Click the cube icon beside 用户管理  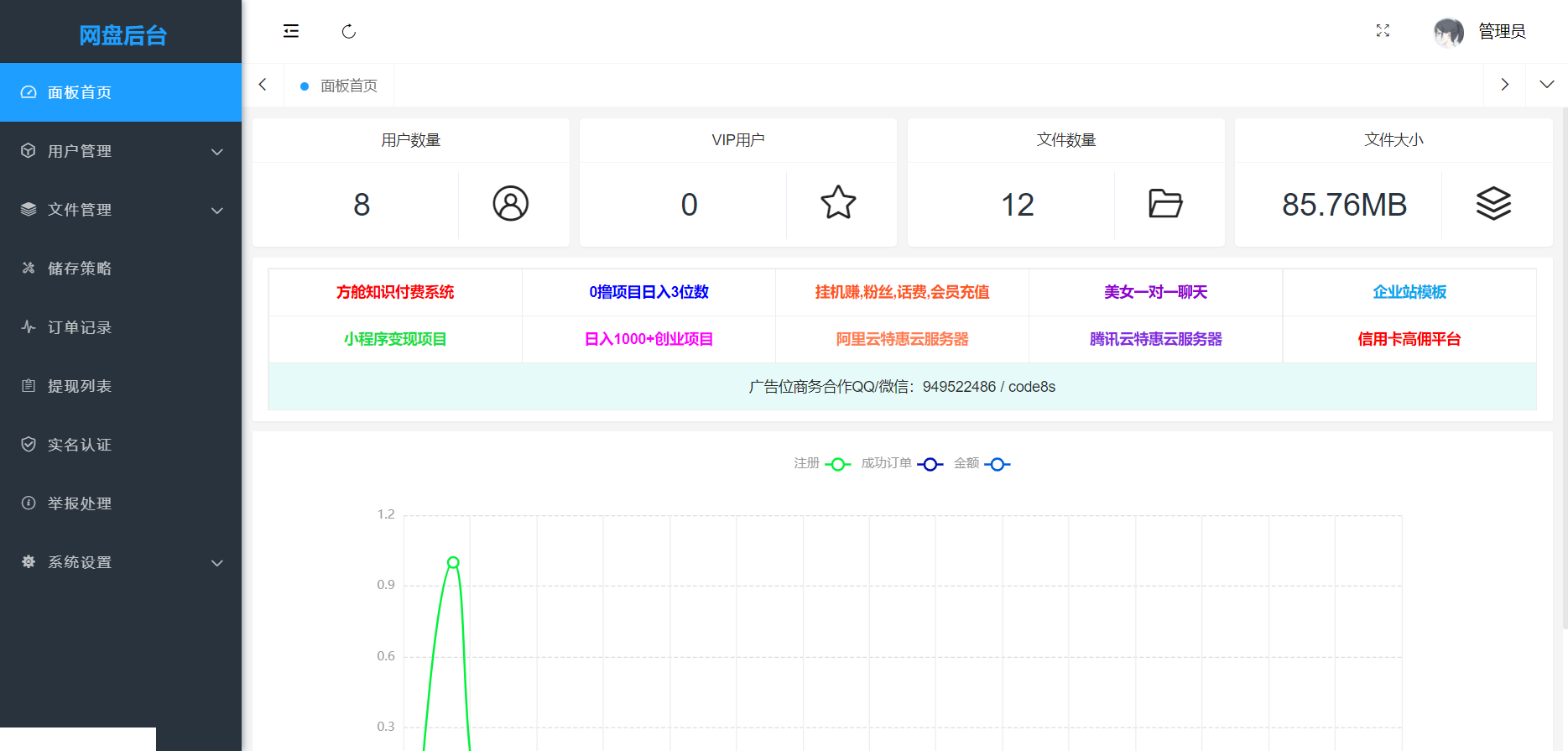(x=29, y=151)
